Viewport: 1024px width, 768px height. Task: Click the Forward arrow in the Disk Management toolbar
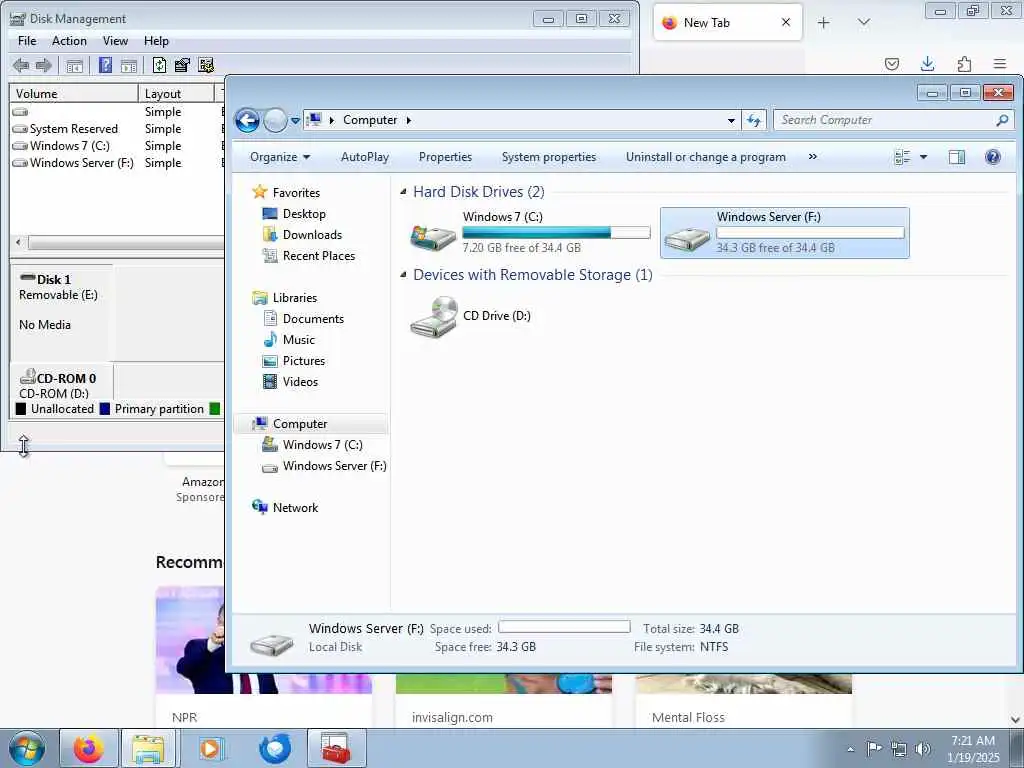44,65
